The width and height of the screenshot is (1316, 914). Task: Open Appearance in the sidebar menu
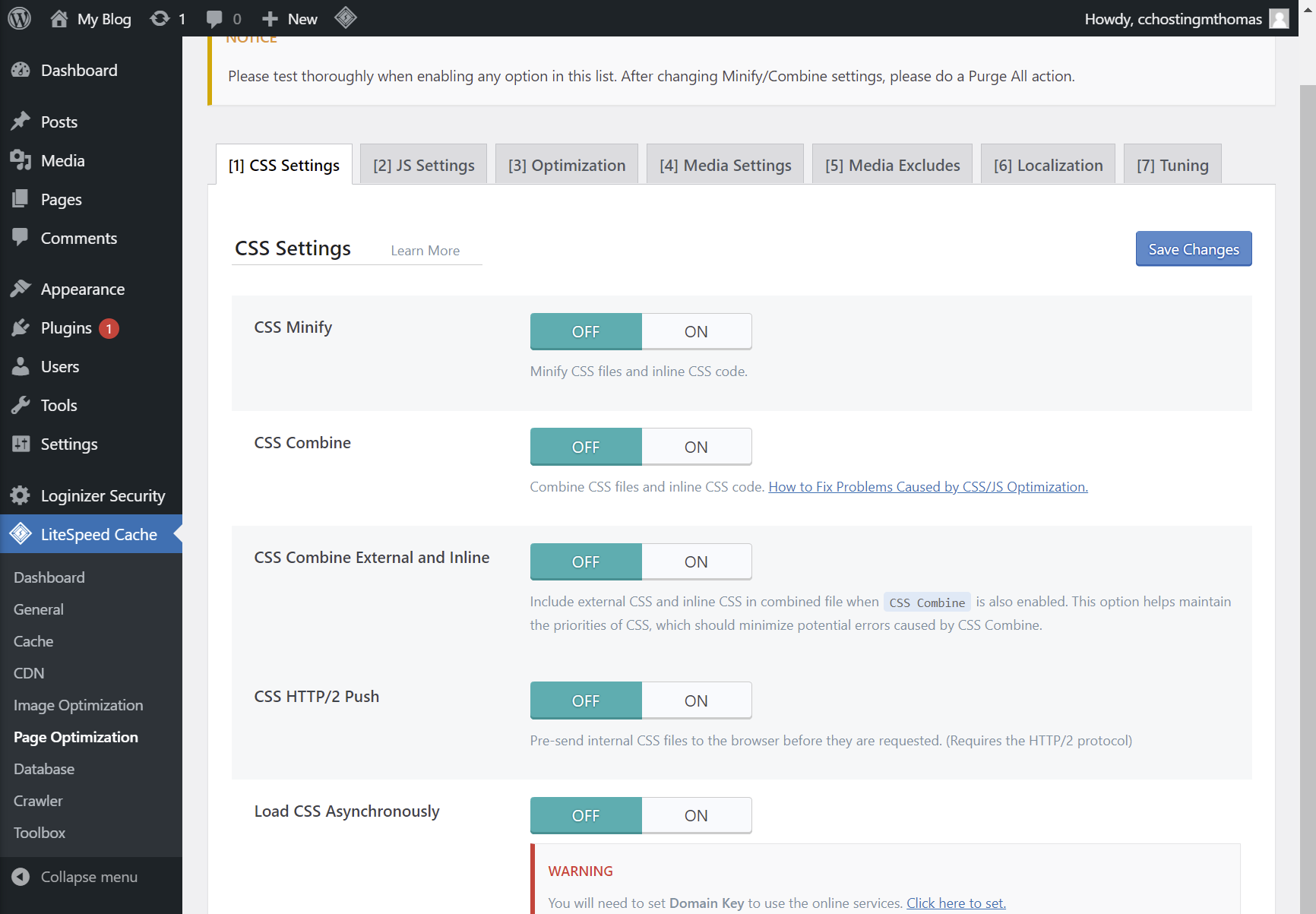pos(82,289)
